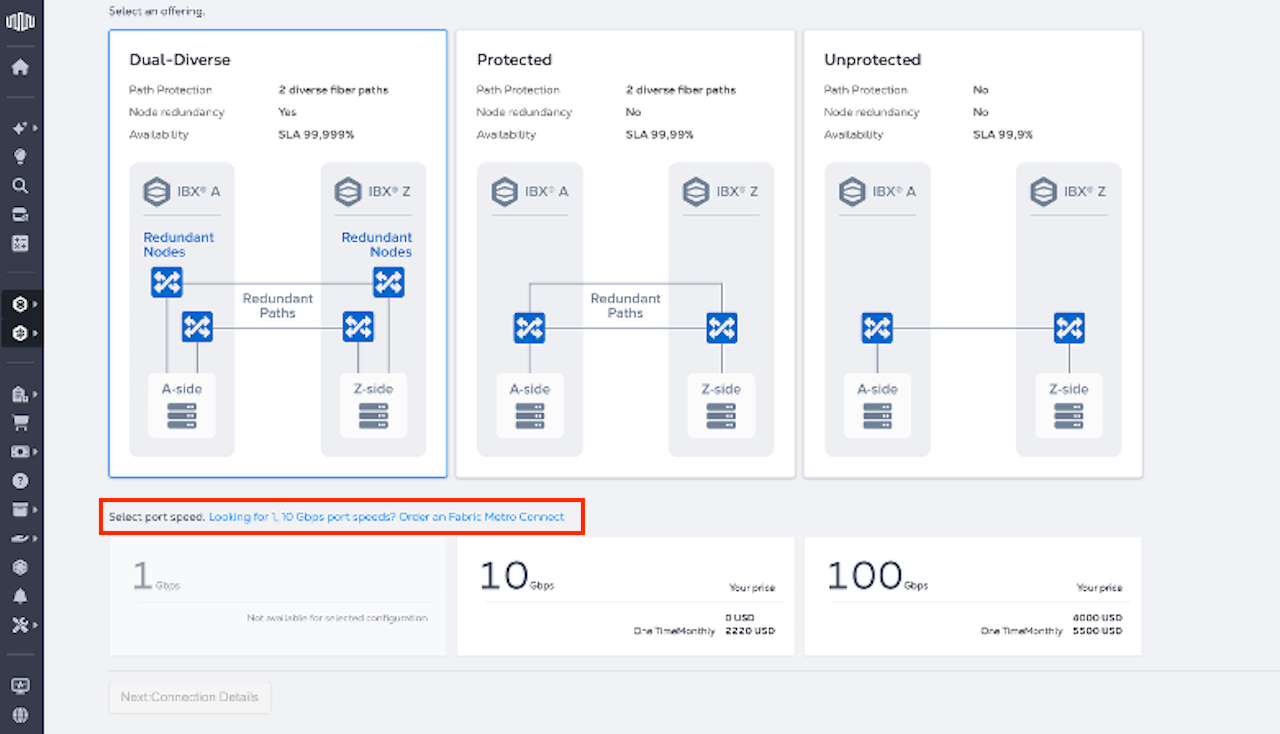Image resolution: width=1280 pixels, height=734 pixels.
Task: Click Node redundancy "Yes" value in Dual-Diverse
Action: pyautogui.click(x=287, y=112)
